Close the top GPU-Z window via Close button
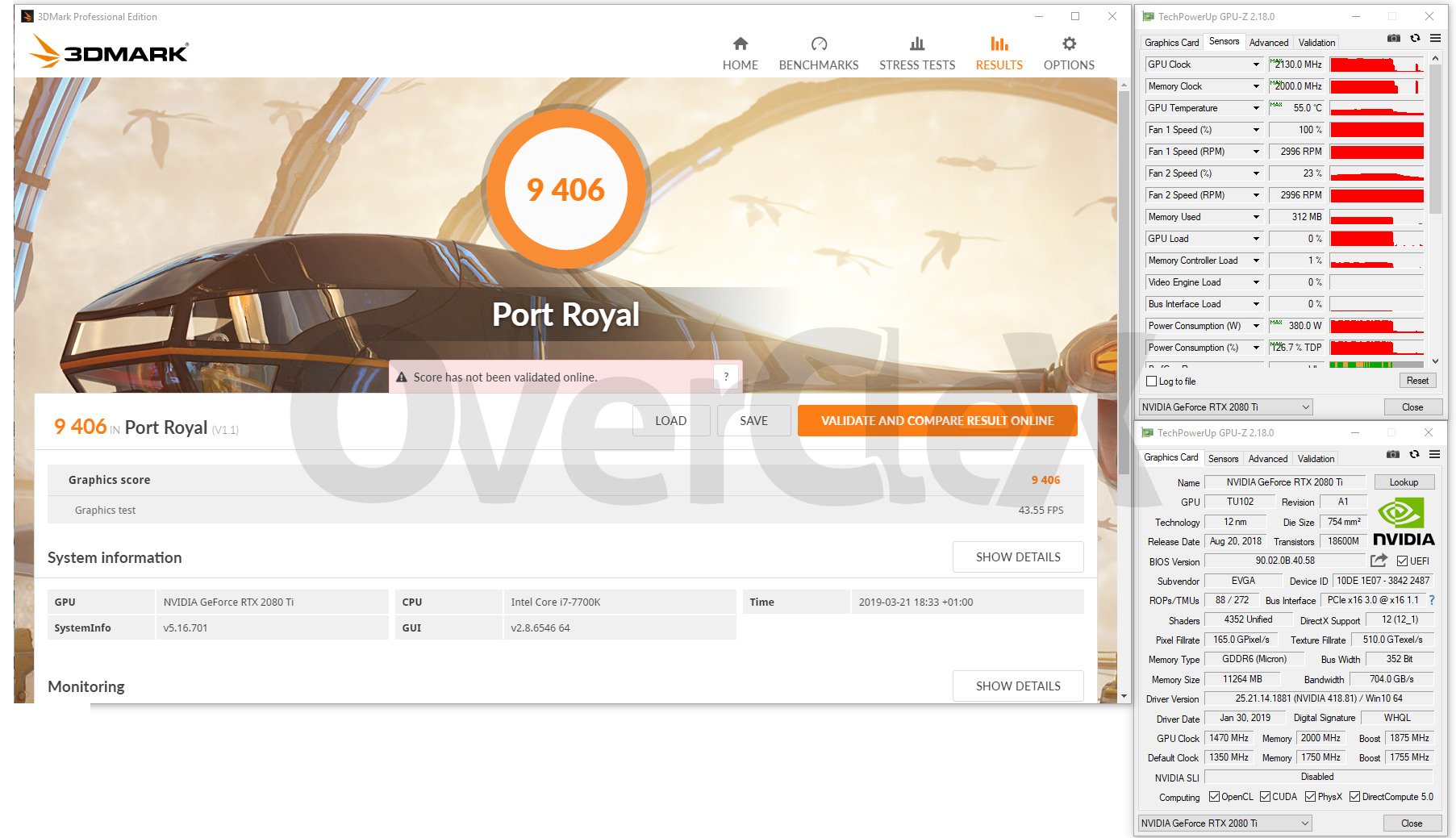The image size is (1456, 838). click(1412, 407)
